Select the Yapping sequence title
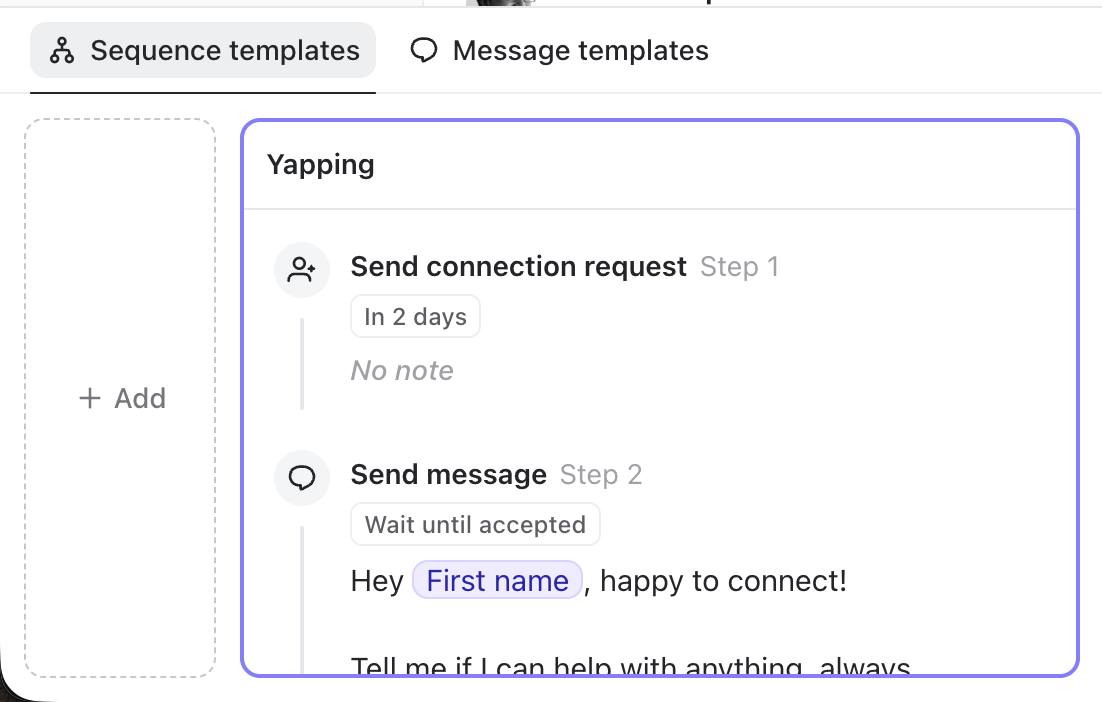1102x702 pixels. tap(320, 165)
